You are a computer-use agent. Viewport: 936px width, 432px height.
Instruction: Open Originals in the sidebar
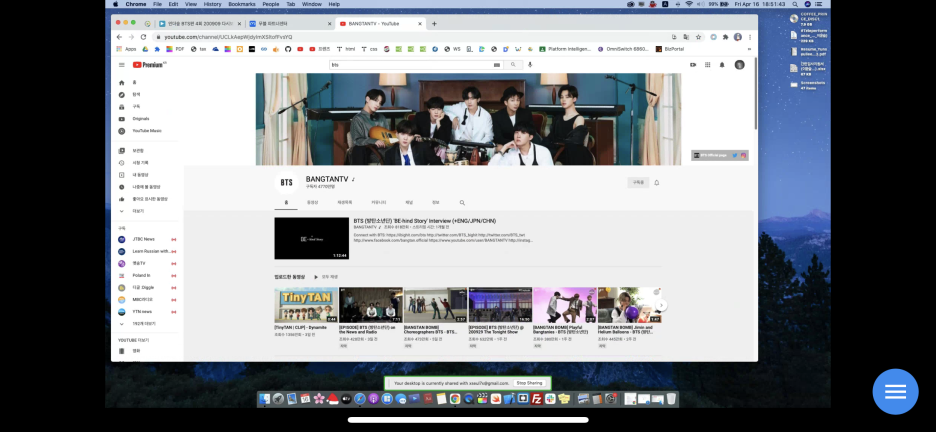pyautogui.click(x=143, y=119)
